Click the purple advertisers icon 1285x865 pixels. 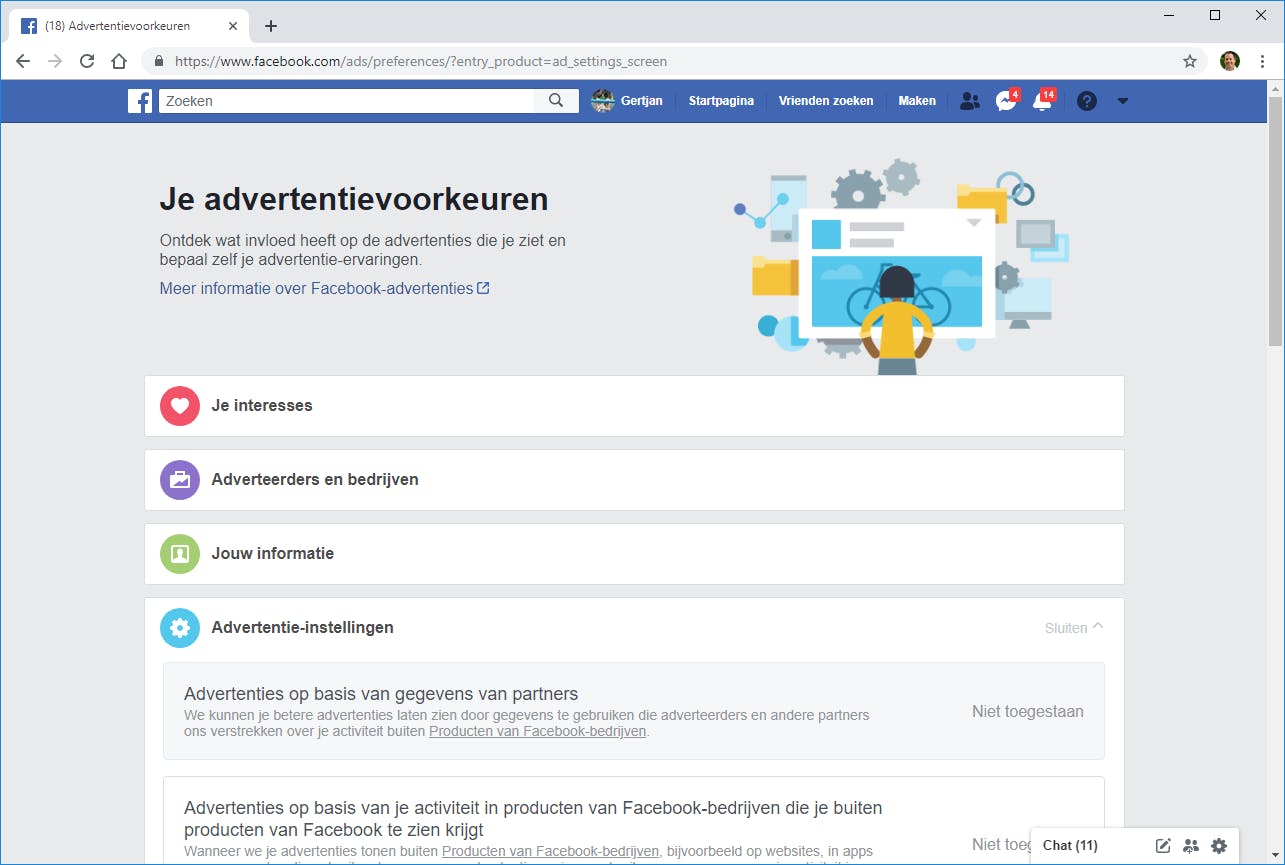pos(180,480)
